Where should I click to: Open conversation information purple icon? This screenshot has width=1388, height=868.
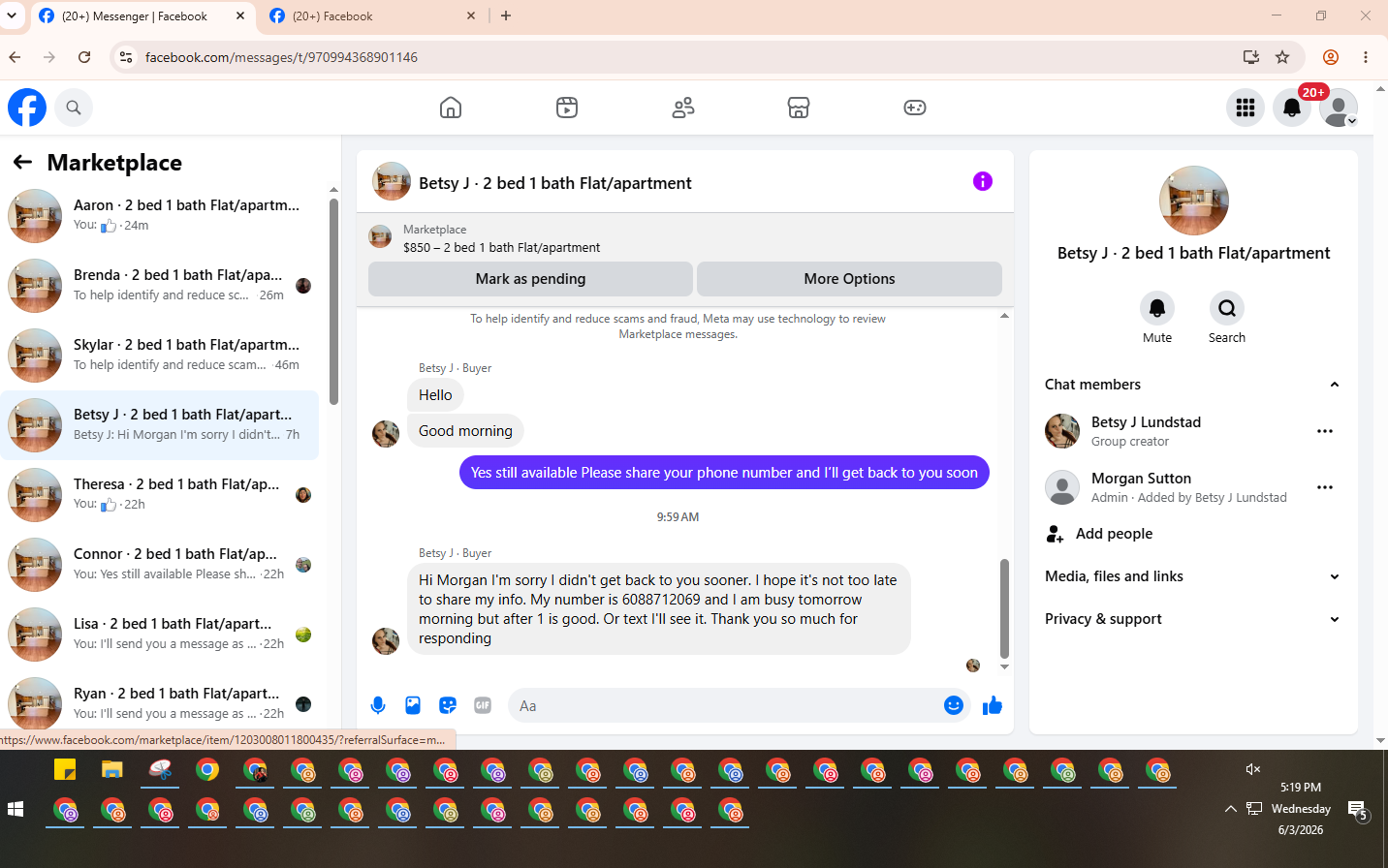(983, 181)
